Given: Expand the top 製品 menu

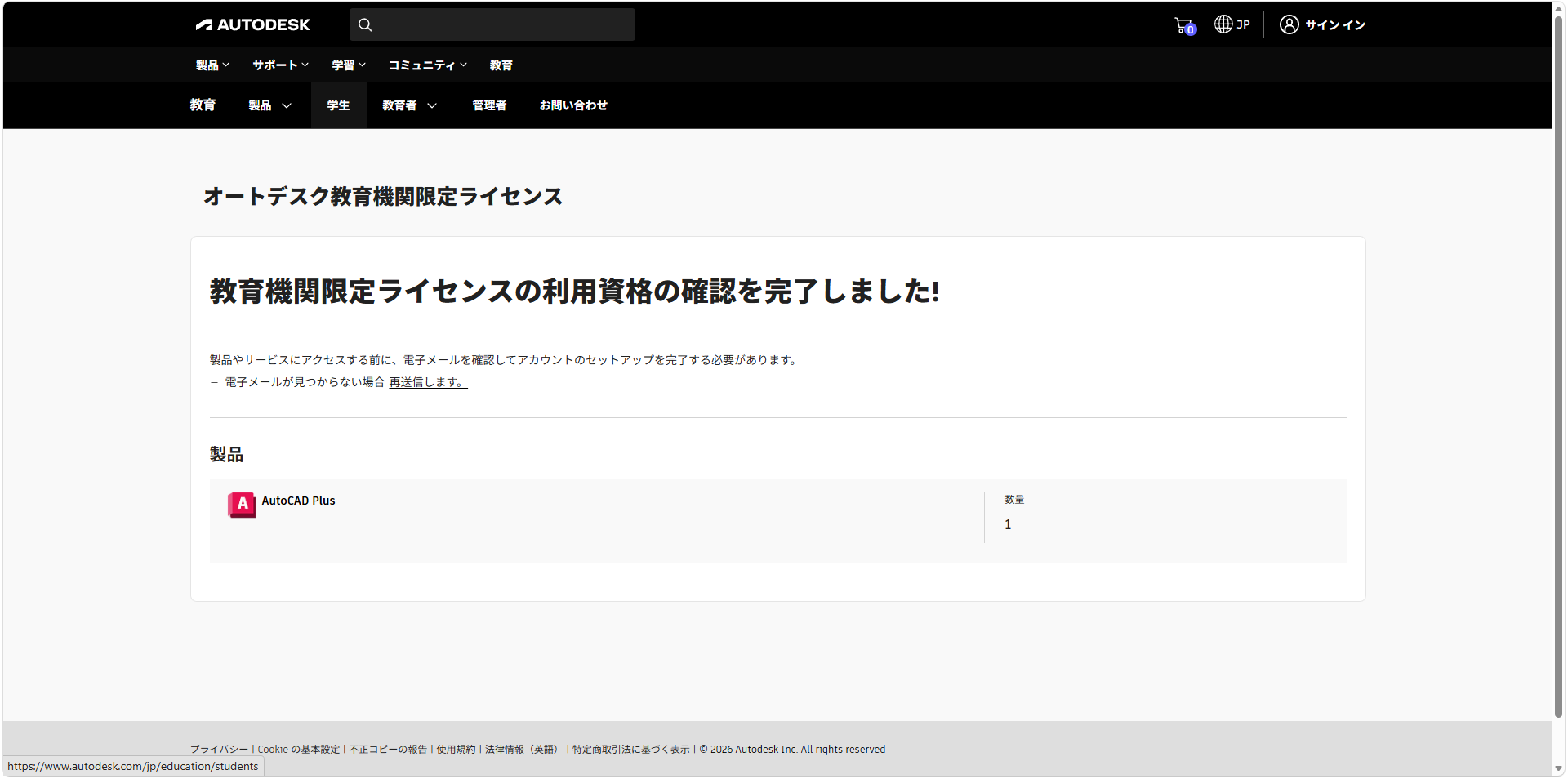Looking at the screenshot, I should point(212,65).
